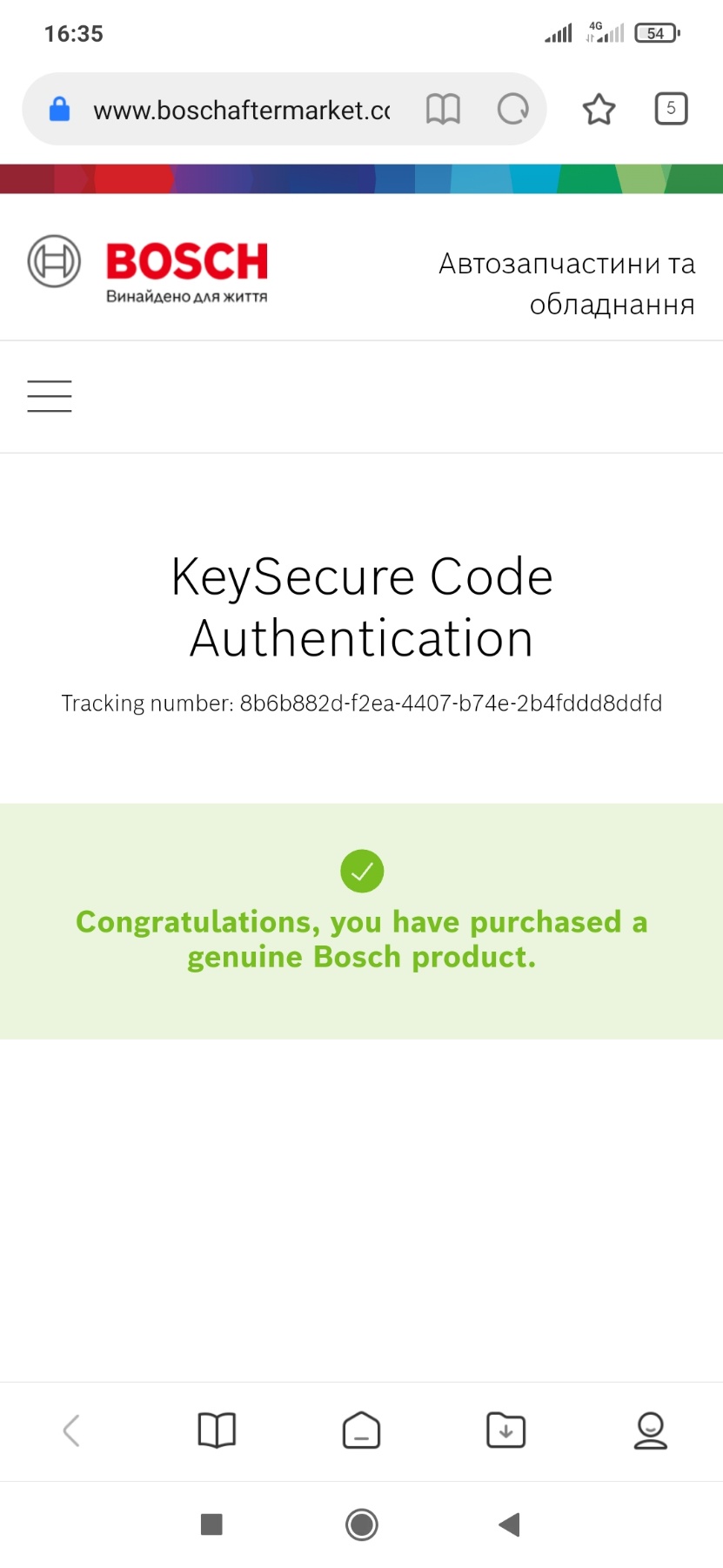
Task: Open the profile icon in bottom toolbar
Action: pyautogui.click(x=650, y=1430)
